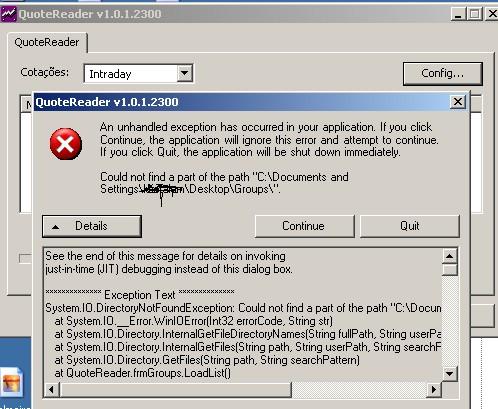Image resolution: width=498 pixels, height=409 pixels.
Task: Click the 'Exception Text' heading line
Action: tap(140, 295)
